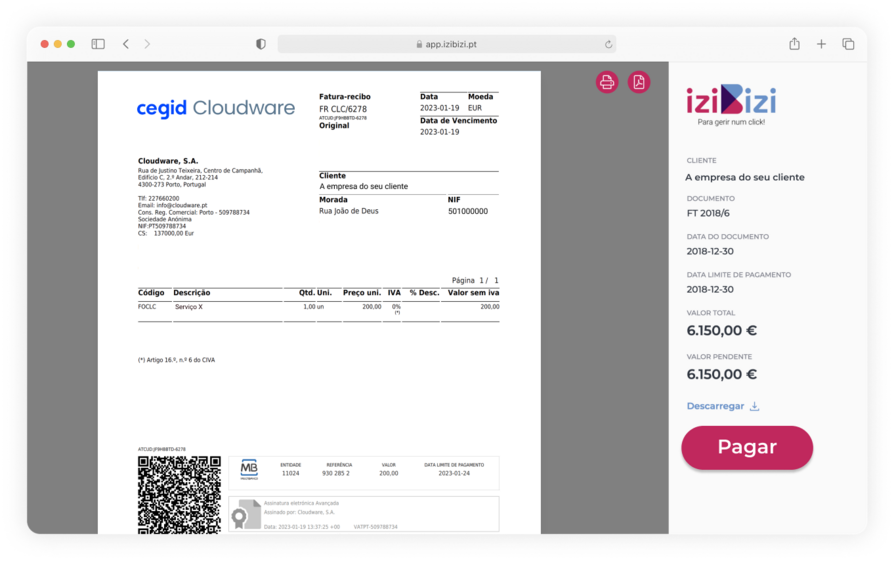Image resolution: width=894 pixels, height=561 pixels.
Task: Click the Descarregar download link
Action: pos(715,406)
